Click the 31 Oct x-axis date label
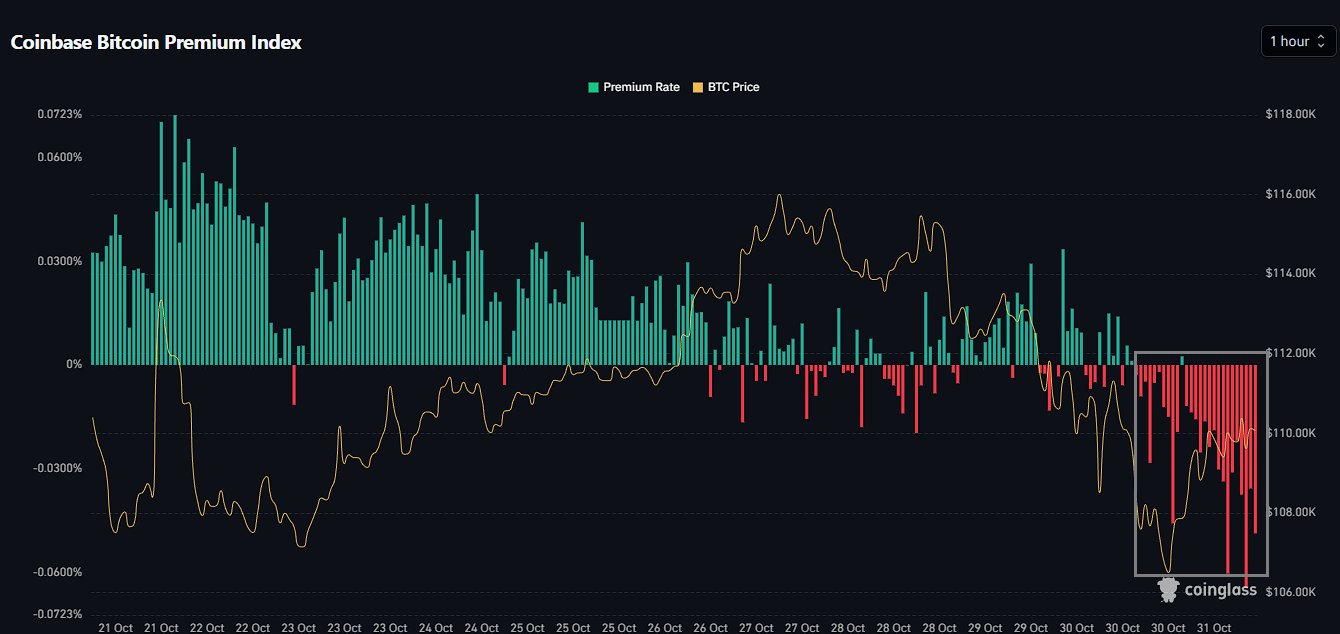This screenshot has height=634, width=1340. point(1214,627)
